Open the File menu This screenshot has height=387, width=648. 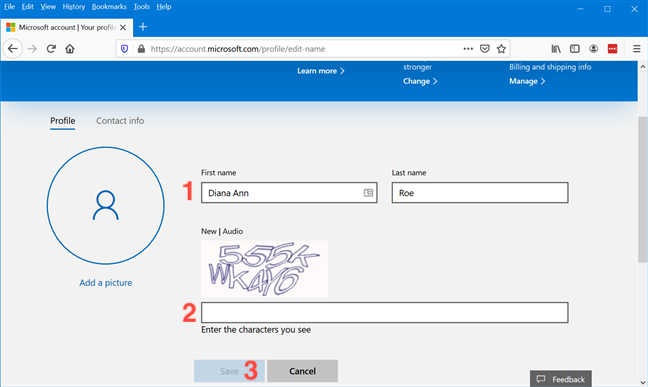coord(10,7)
